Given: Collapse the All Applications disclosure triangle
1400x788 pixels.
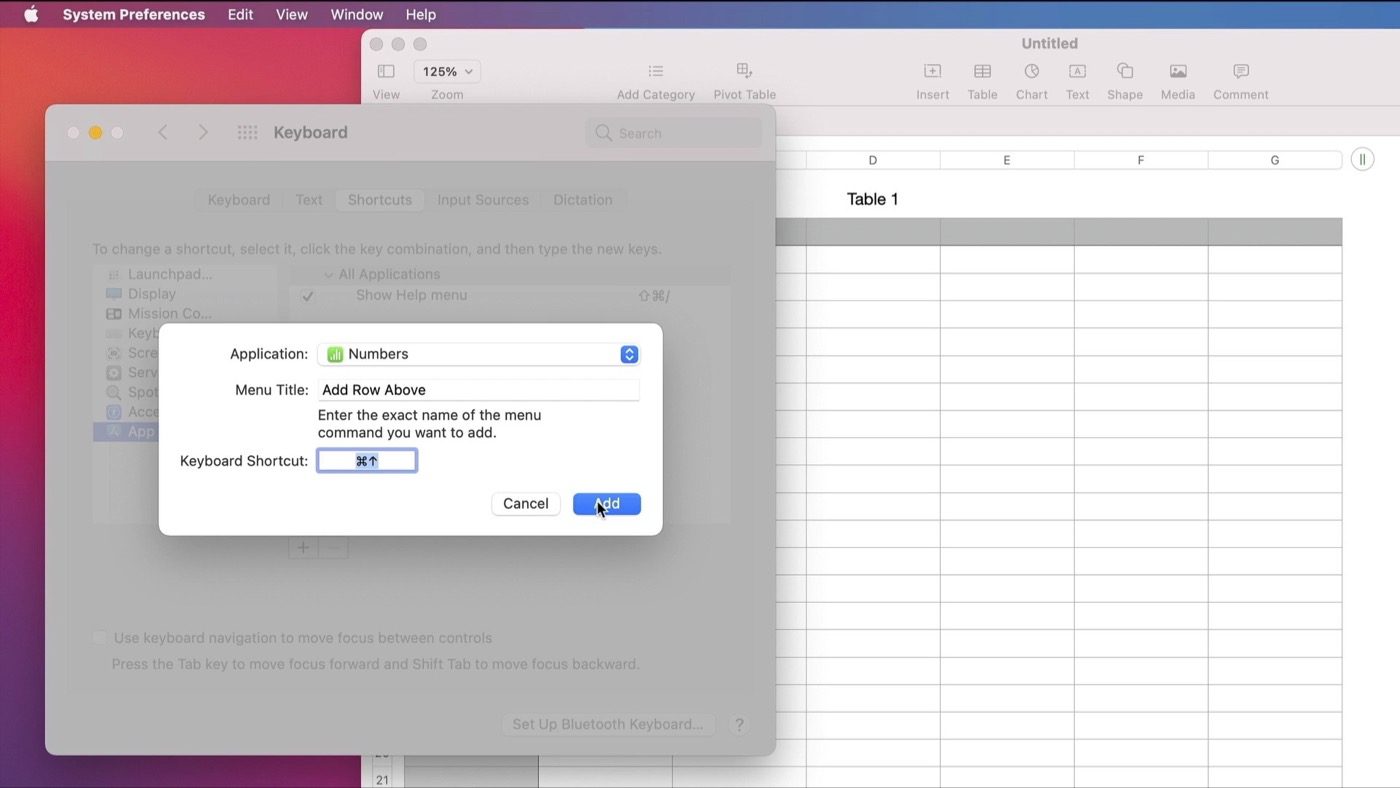Looking at the screenshot, I should pyautogui.click(x=328, y=275).
